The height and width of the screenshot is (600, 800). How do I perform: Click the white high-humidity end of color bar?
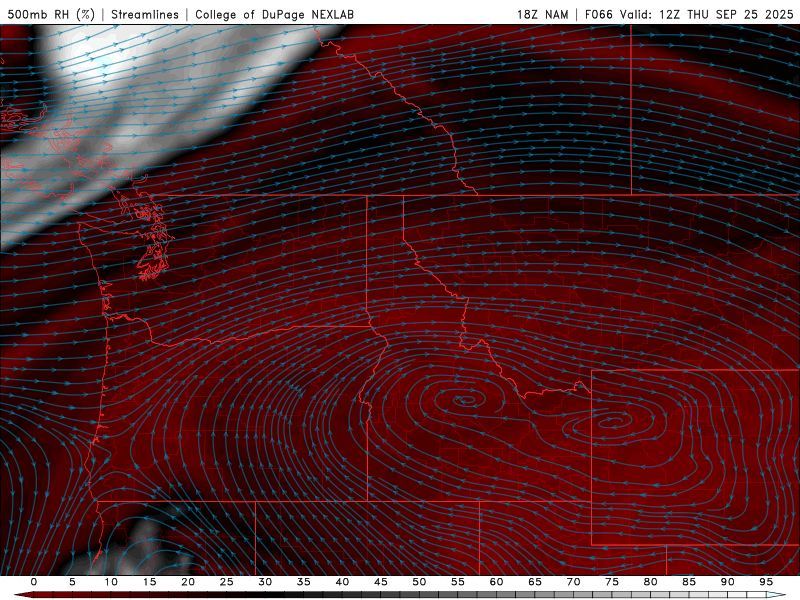tap(776, 595)
